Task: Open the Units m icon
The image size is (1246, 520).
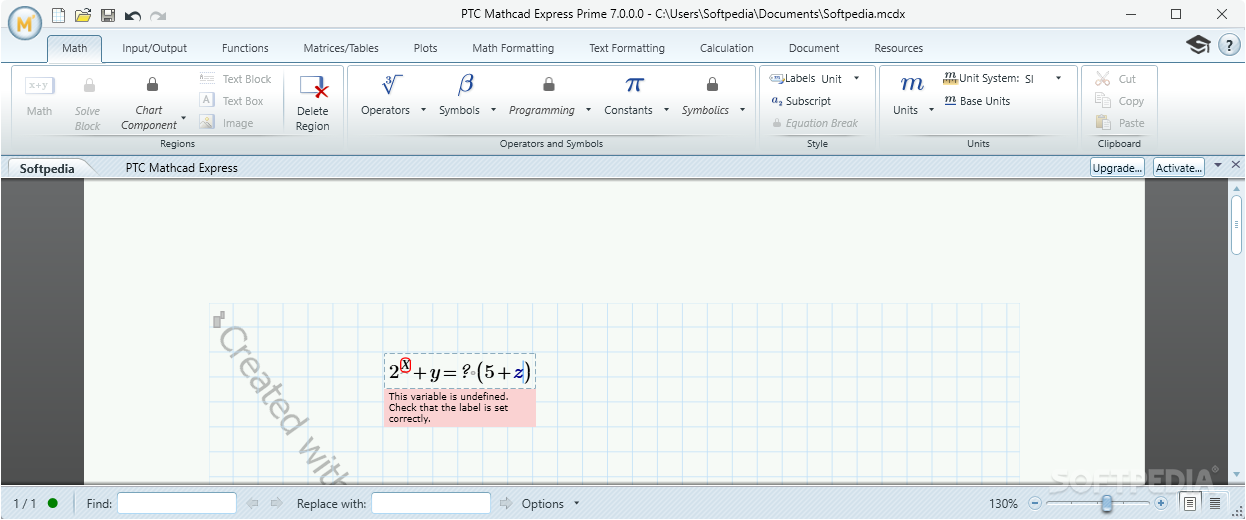Action: click(912, 85)
